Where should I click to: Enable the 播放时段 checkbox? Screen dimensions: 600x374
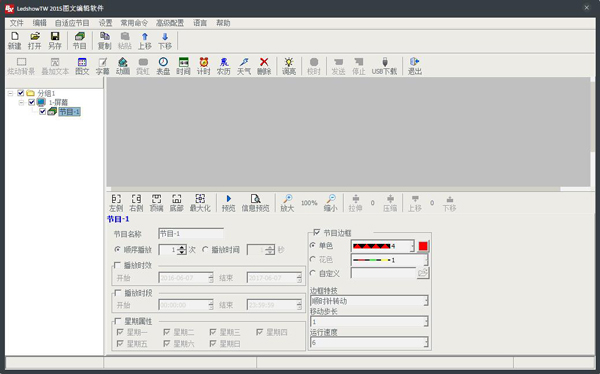tap(117, 293)
